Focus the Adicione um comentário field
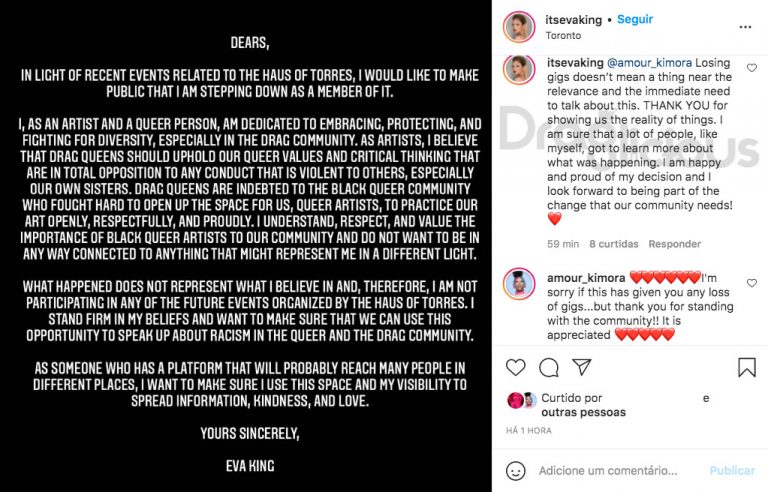Image resolution: width=768 pixels, height=492 pixels. [608, 470]
